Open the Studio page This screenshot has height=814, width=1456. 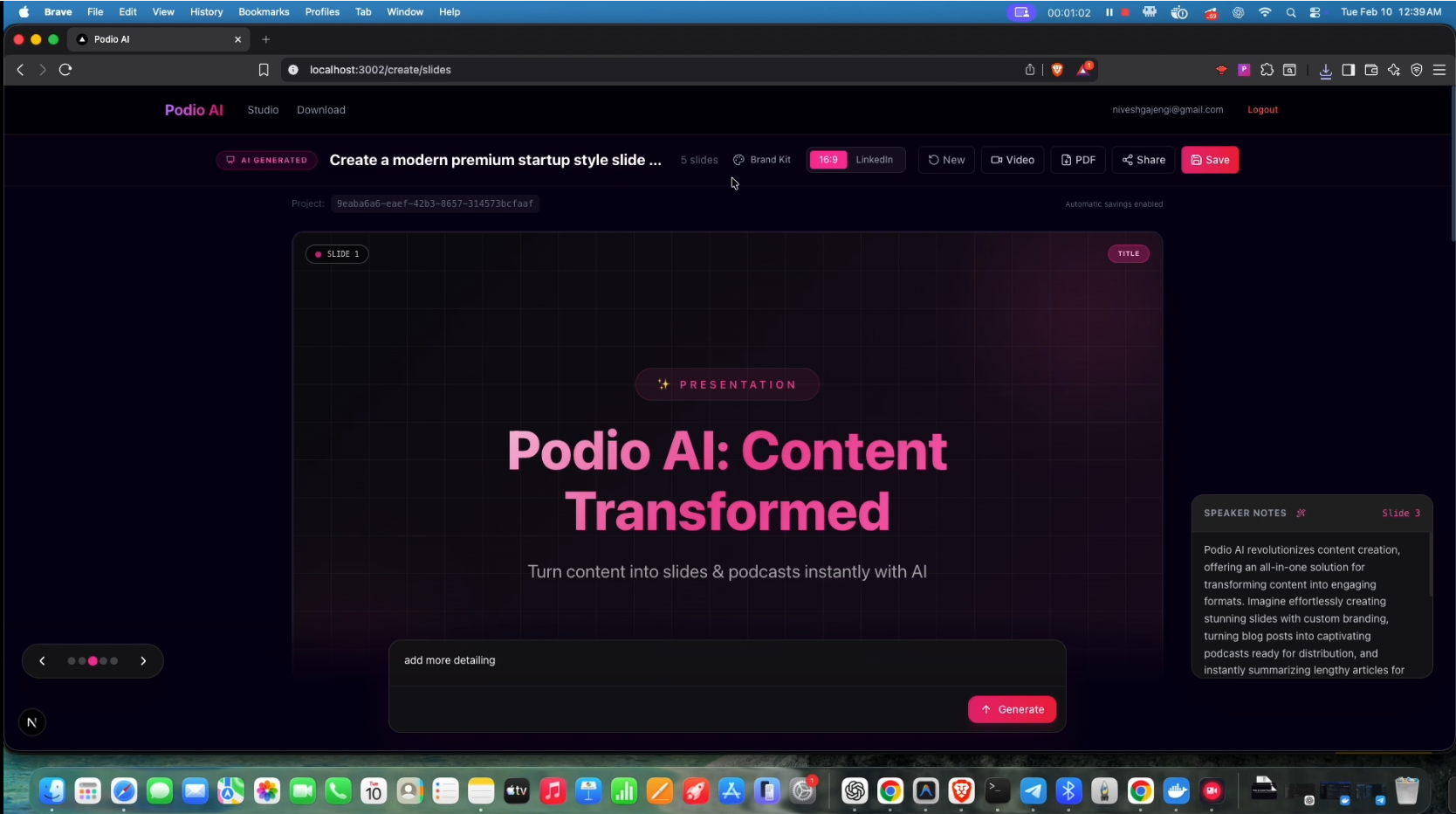click(x=263, y=110)
